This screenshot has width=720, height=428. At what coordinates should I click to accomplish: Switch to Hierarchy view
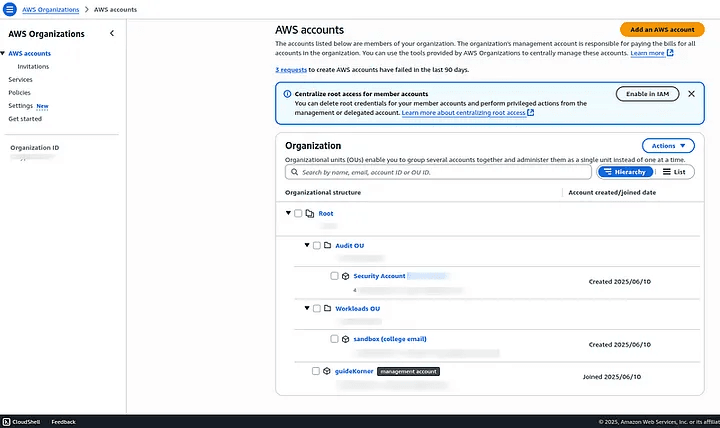[x=625, y=172]
